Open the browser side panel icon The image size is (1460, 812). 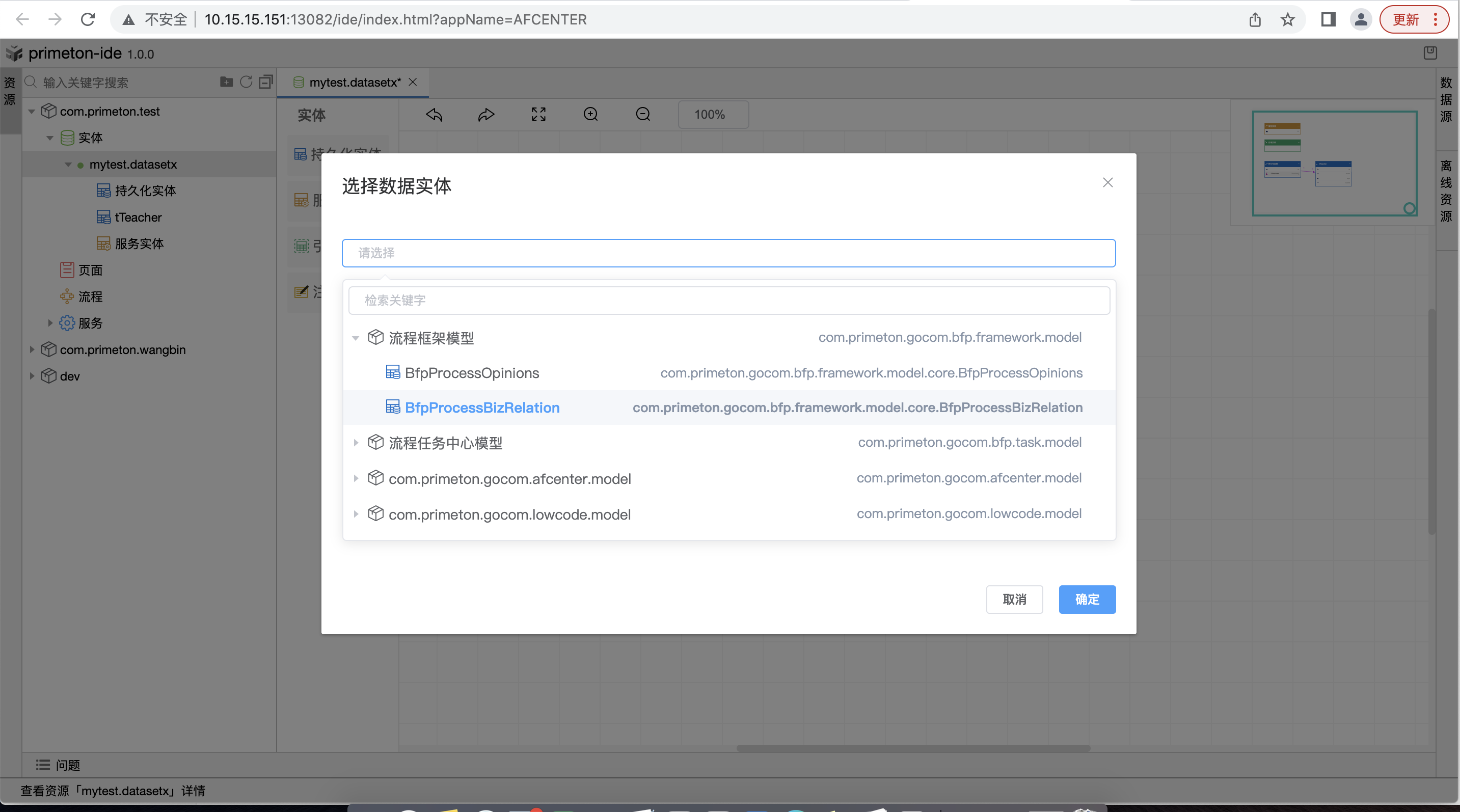(1328, 20)
